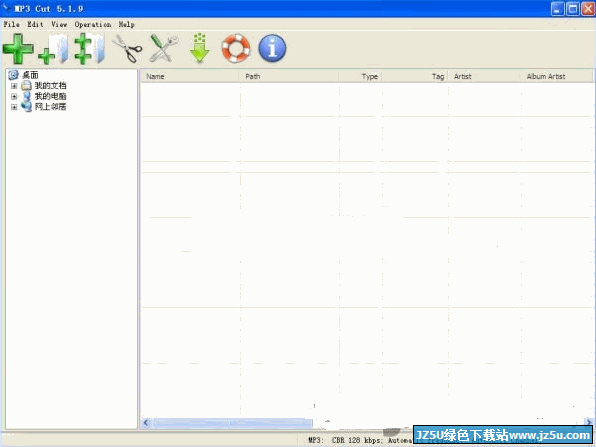
Task: Open the File menu
Action: [11, 24]
